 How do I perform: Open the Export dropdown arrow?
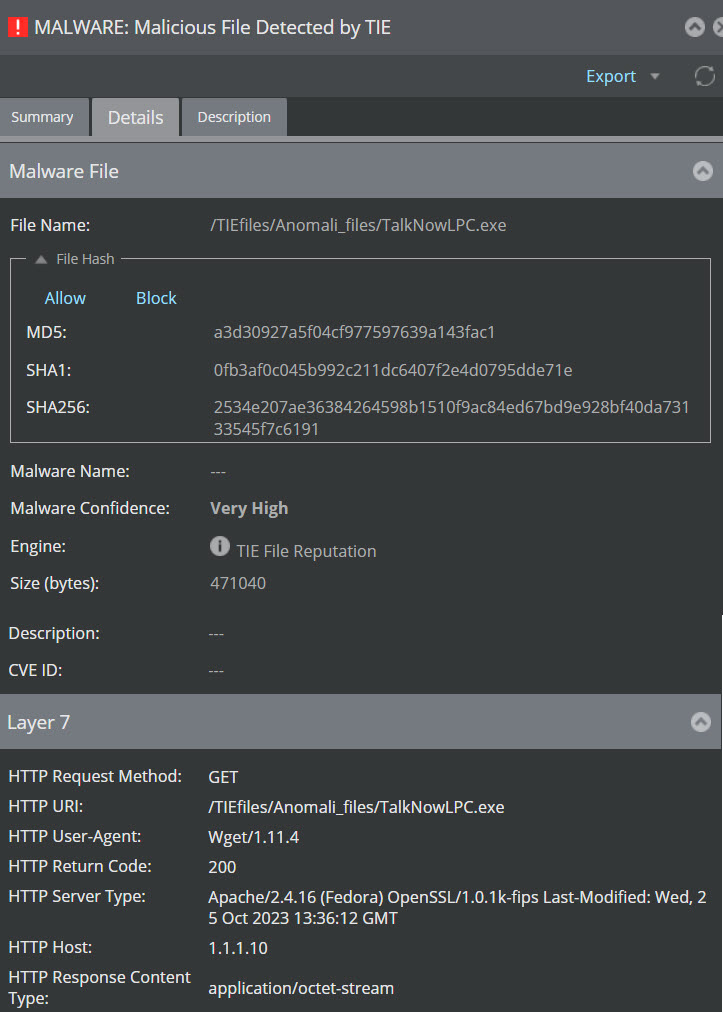click(x=655, y=77)
